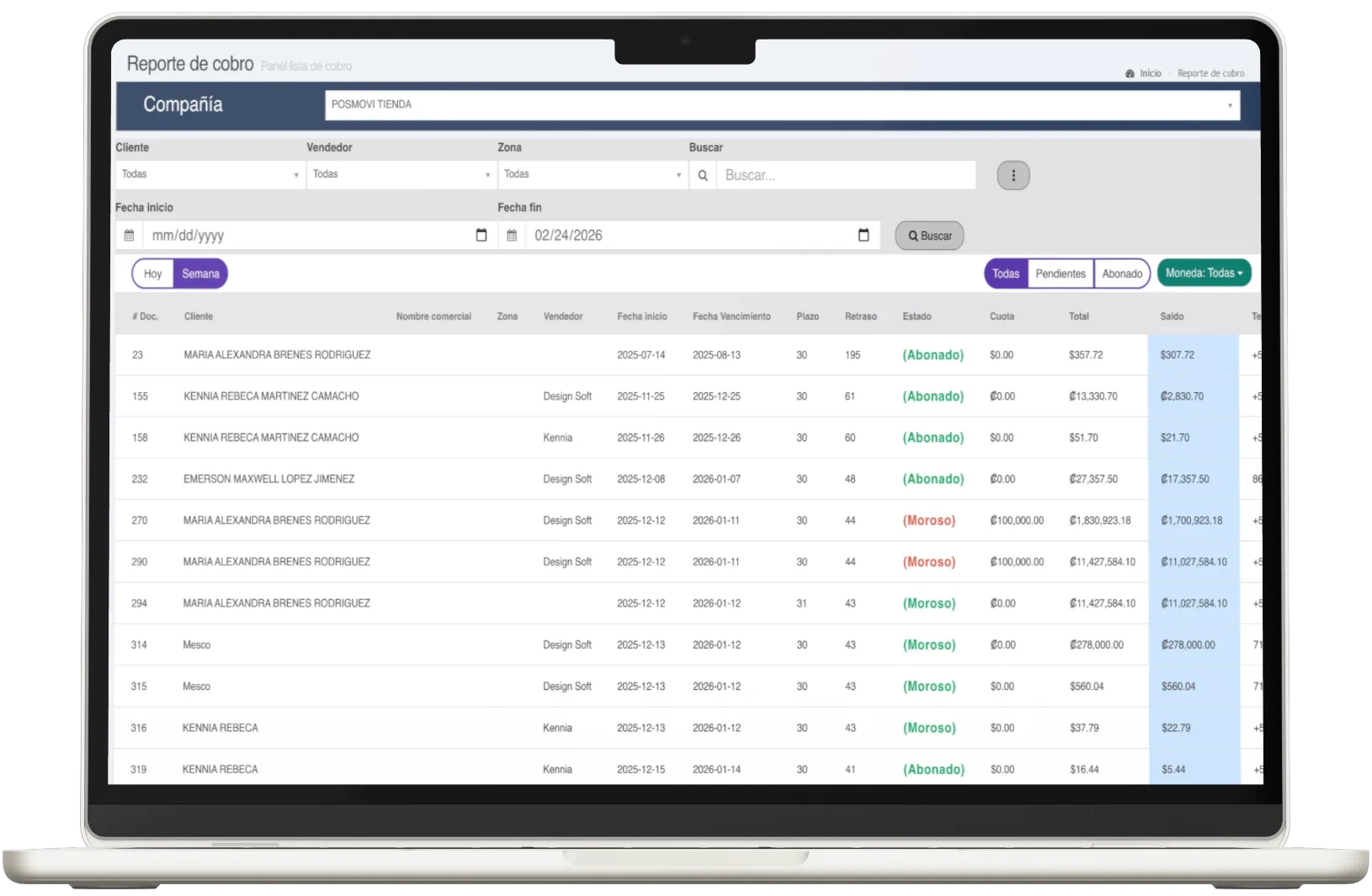Screen dimensions: 1372x896
Task: Open the calendar picker in Fecha fin
Action: (x=863, y=236)
